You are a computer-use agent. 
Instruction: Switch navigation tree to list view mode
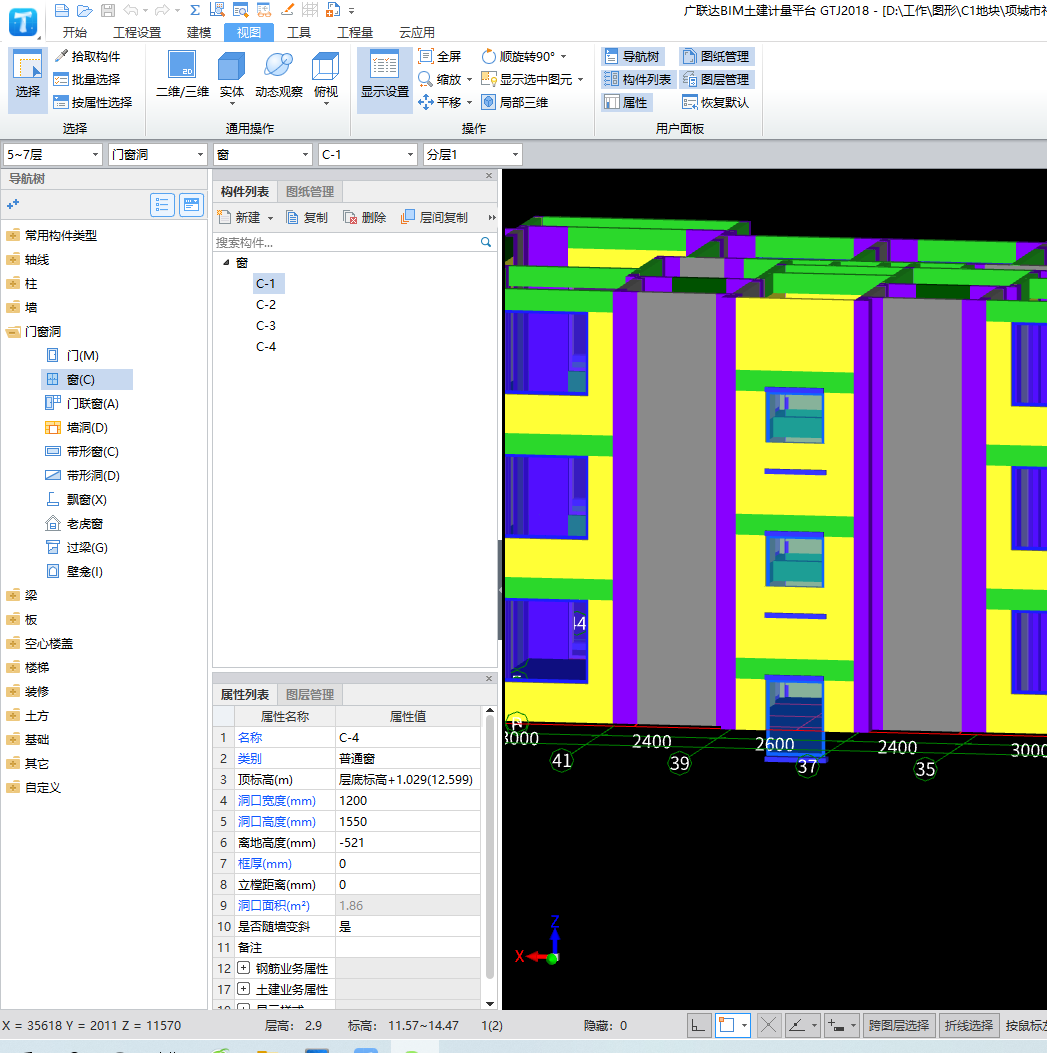click(x=163, y=205)
